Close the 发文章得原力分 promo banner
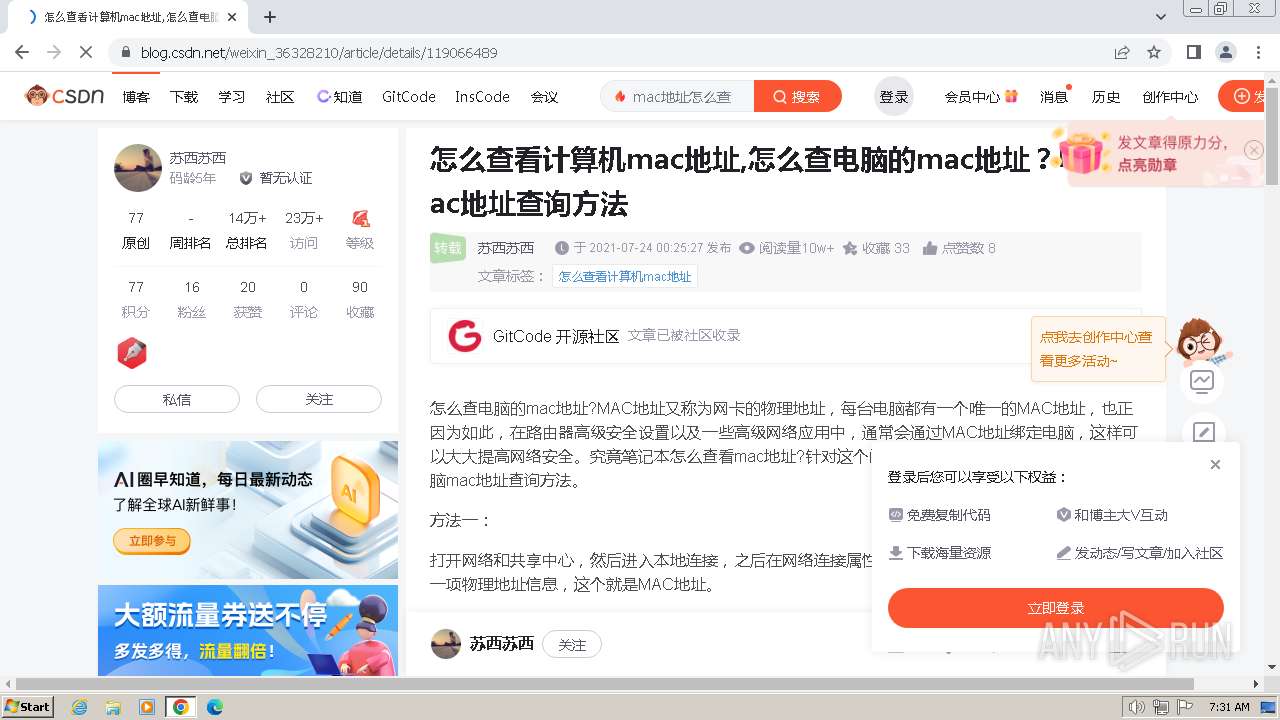Viewport: 1280px width, 720px height. tap(1254, 150)
